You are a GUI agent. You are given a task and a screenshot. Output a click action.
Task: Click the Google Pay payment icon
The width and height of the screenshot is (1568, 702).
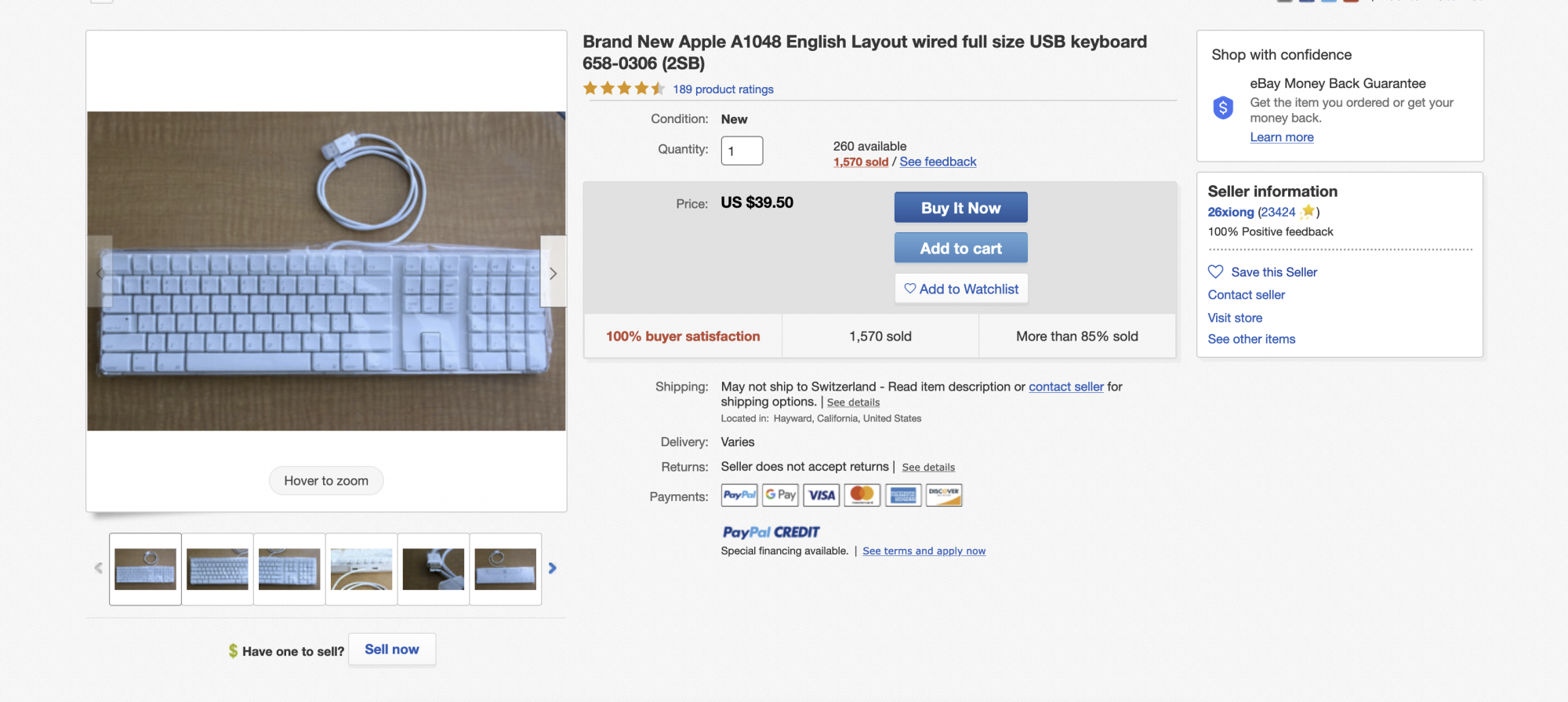click(781, 495)
